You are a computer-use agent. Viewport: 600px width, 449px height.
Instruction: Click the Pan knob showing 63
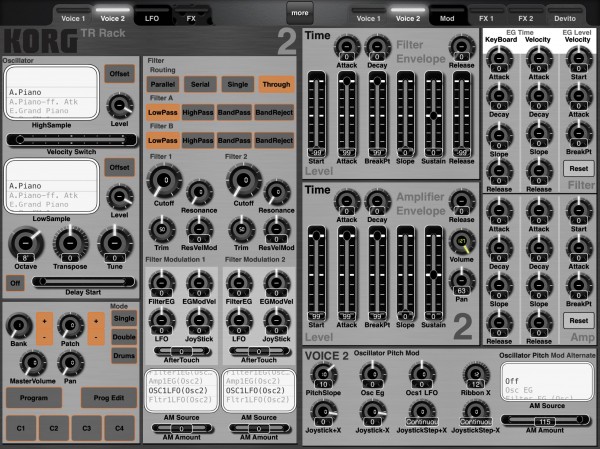pyautogui.click(x=462, y=282)
